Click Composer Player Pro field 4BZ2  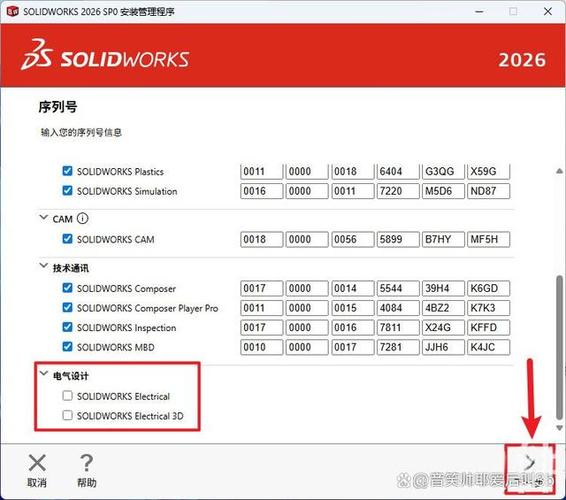[443, 308]
